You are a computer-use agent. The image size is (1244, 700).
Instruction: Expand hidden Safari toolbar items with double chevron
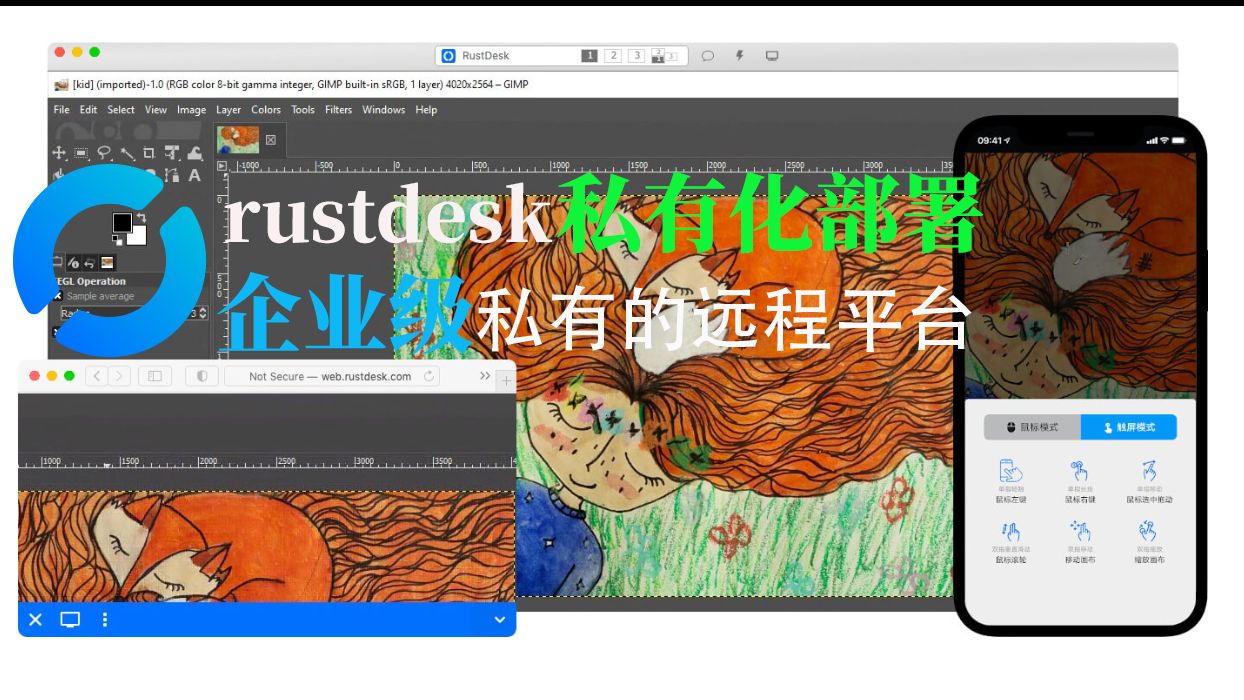click(x=484, y=377)
